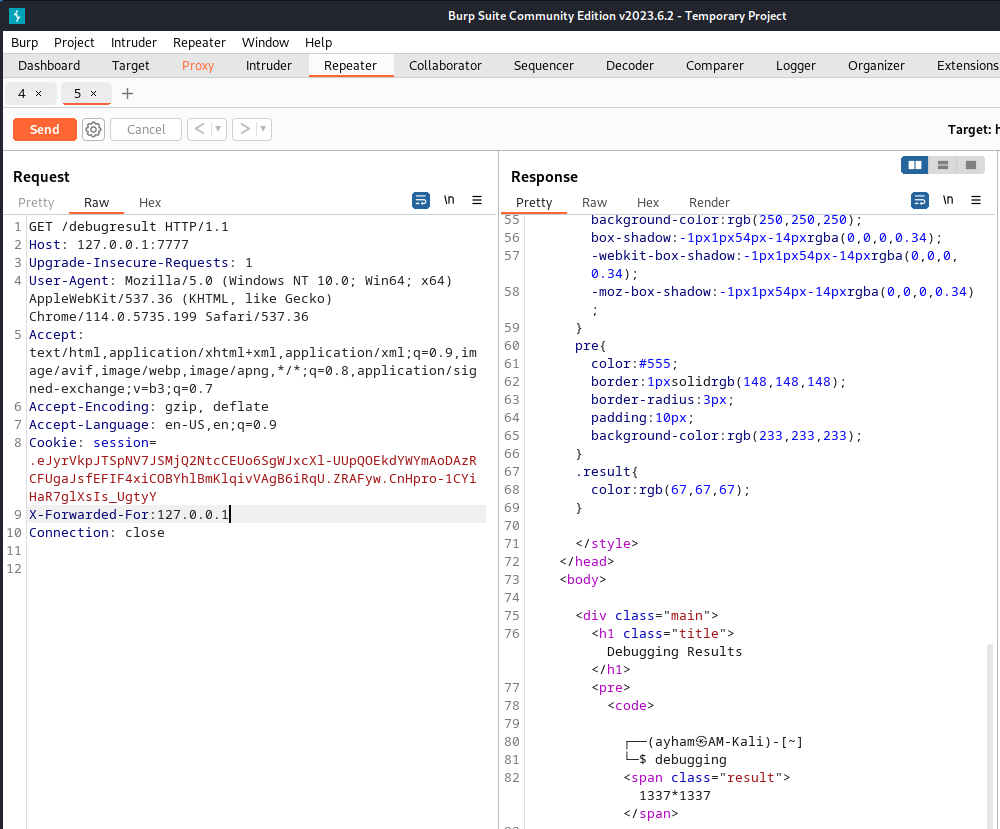The image size is (1000, 829).
Task: Select Repeater tab 4
Action: click(22, 94)
